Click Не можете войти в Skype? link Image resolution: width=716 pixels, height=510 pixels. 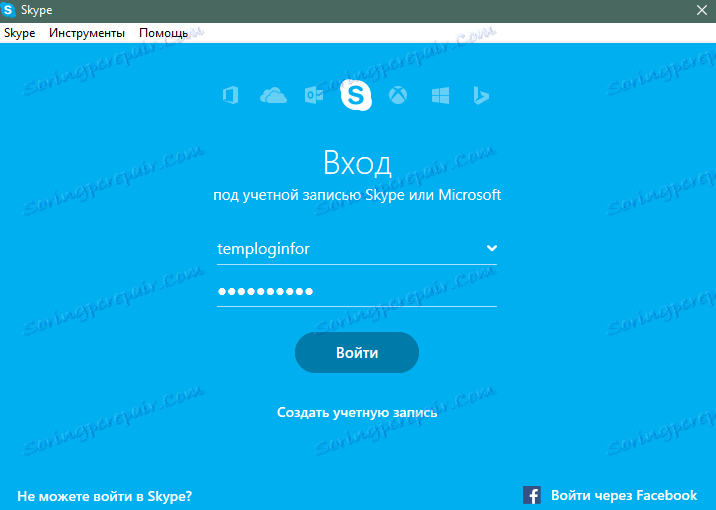[105, 496]
